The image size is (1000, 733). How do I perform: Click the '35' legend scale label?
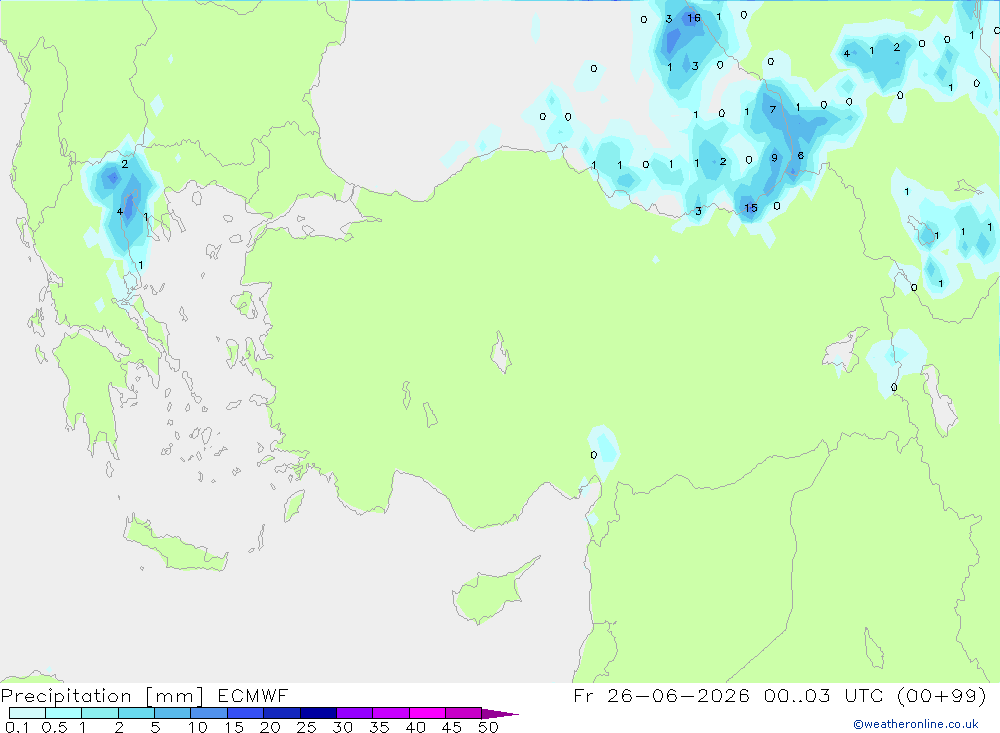click(379, 727)
